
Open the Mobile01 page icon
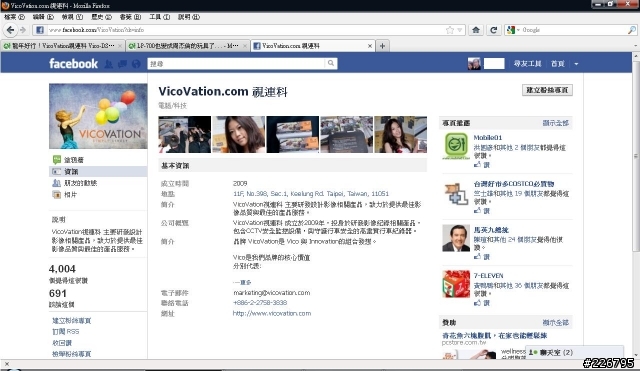456,146
